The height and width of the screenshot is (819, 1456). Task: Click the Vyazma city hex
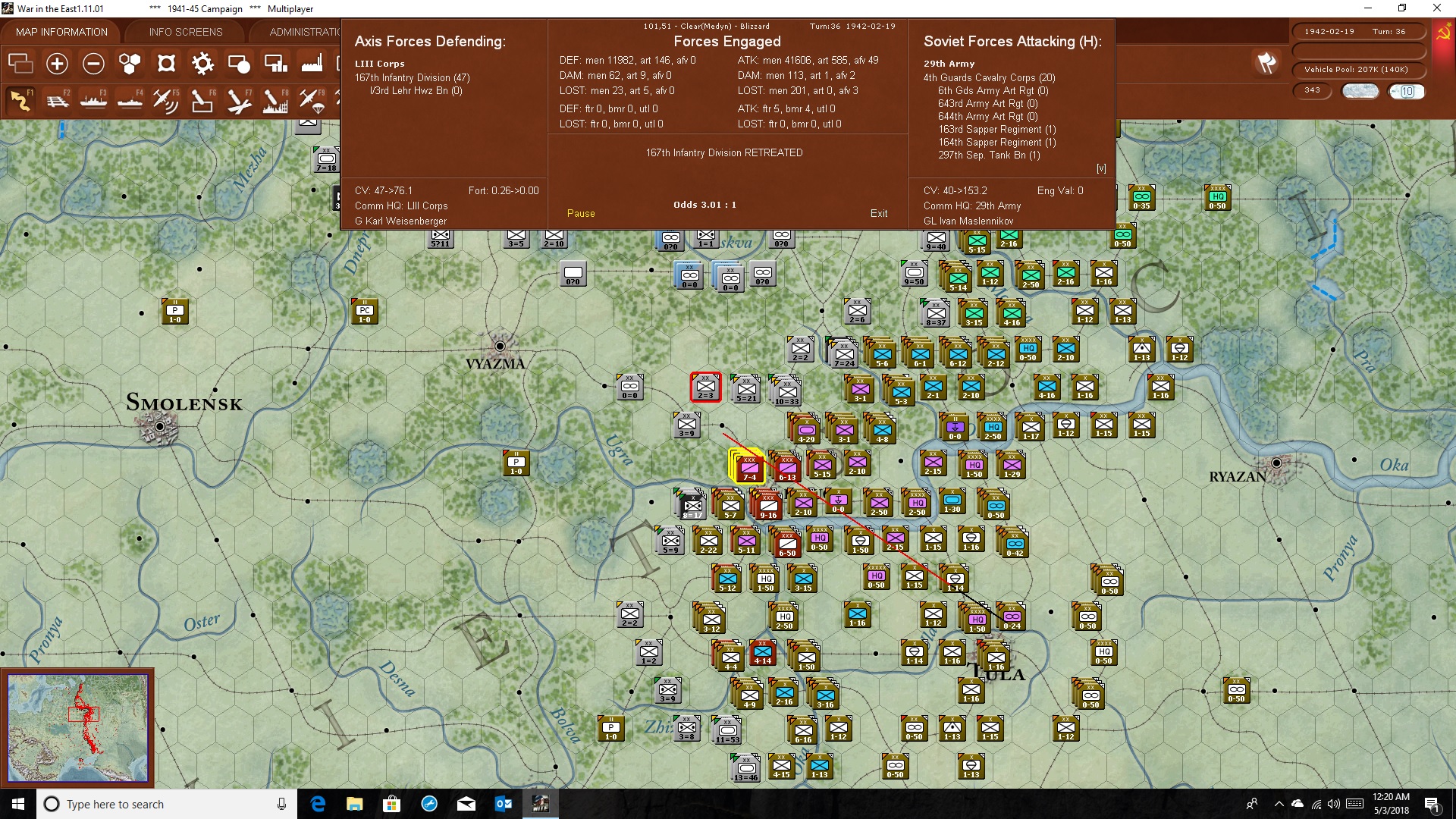500,347
